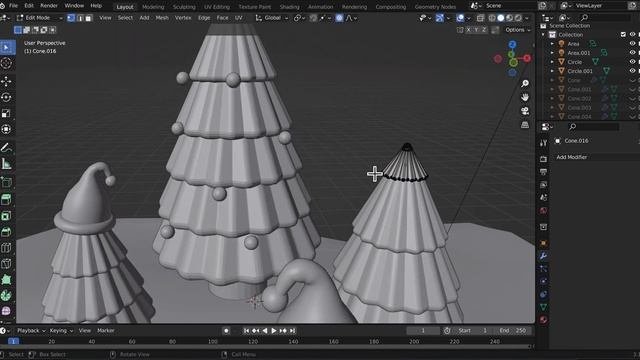
Task: Open the File menu
Action: [13, 6]
